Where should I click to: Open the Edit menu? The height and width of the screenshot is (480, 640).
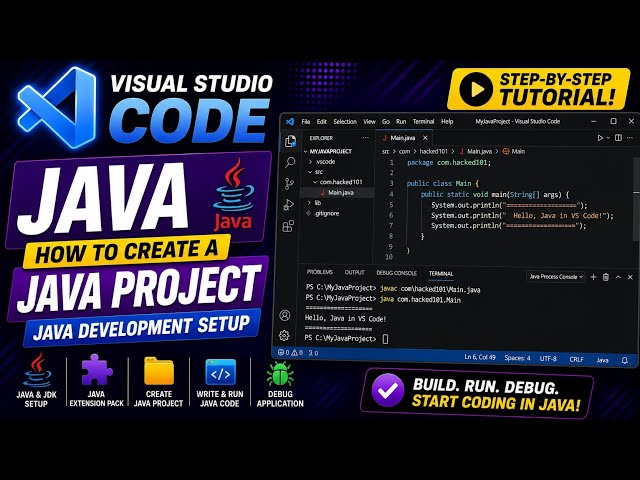[x=322, y=122]
